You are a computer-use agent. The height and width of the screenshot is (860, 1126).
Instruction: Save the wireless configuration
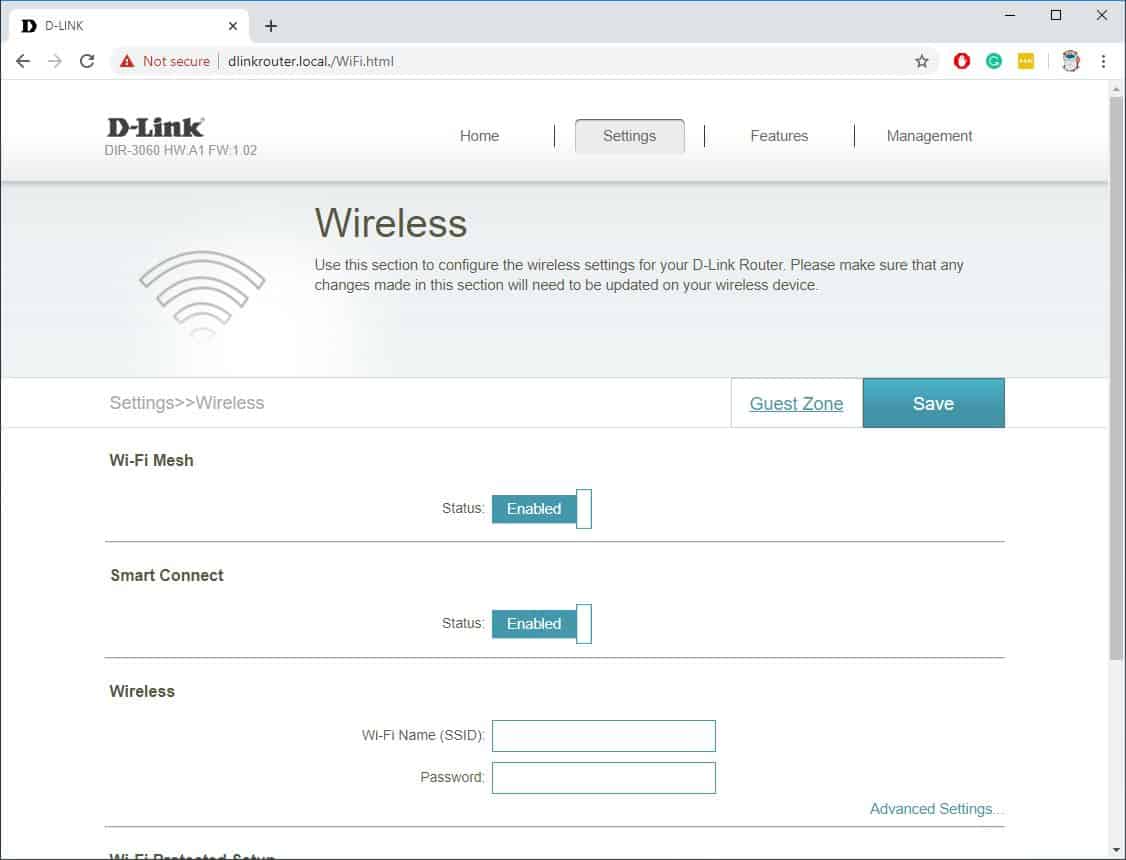tap(933, 403)
